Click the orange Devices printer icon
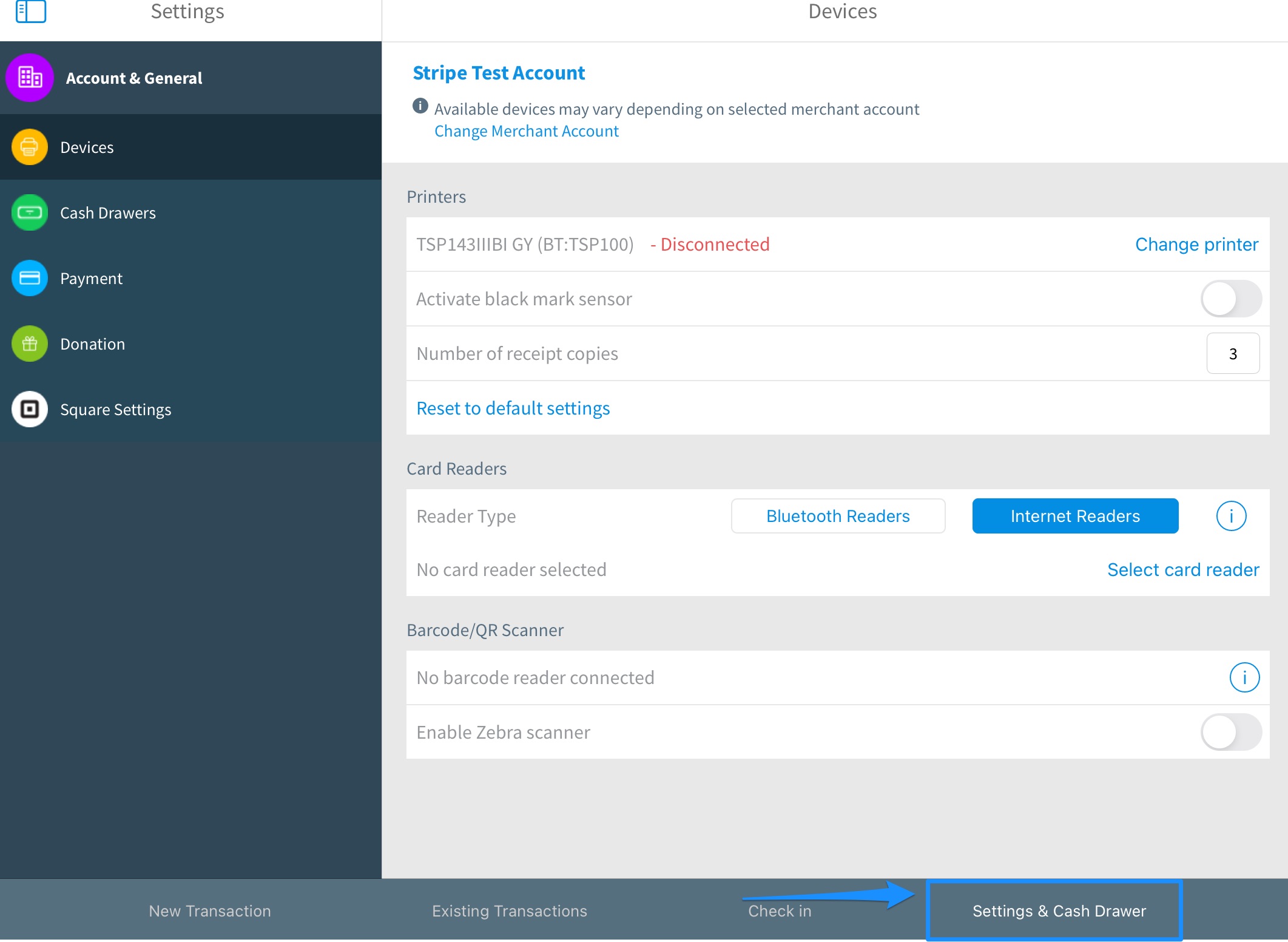The width and height of the screenshot is (1288, 942). click(x=30, y=147)
